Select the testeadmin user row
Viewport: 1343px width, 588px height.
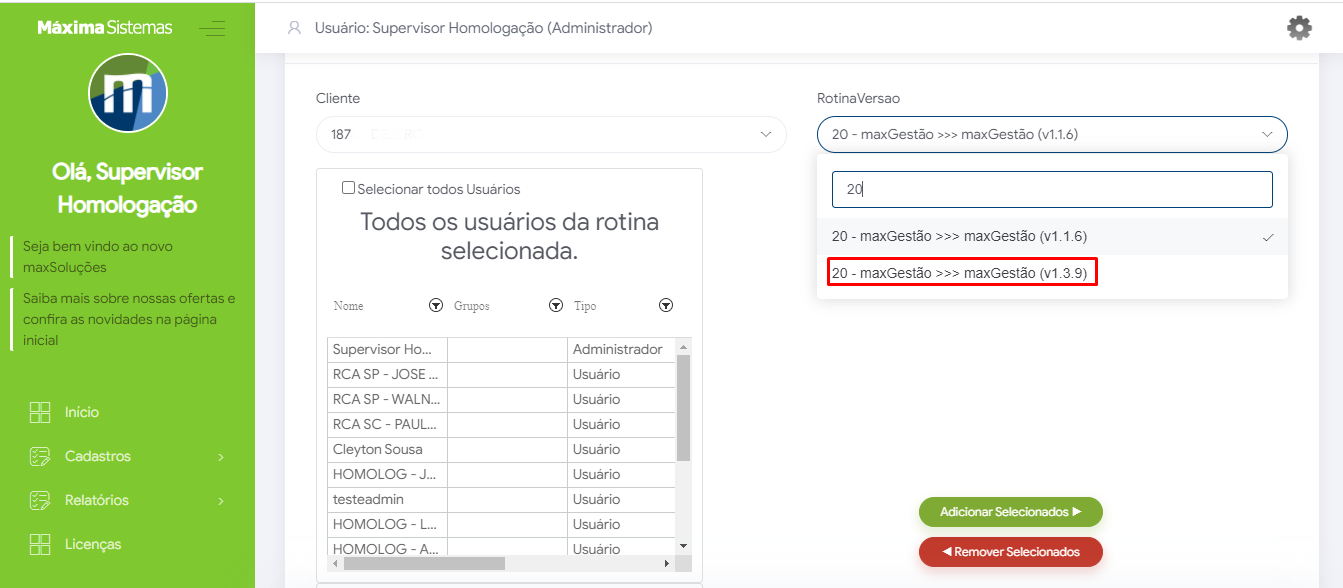[386, 499]
